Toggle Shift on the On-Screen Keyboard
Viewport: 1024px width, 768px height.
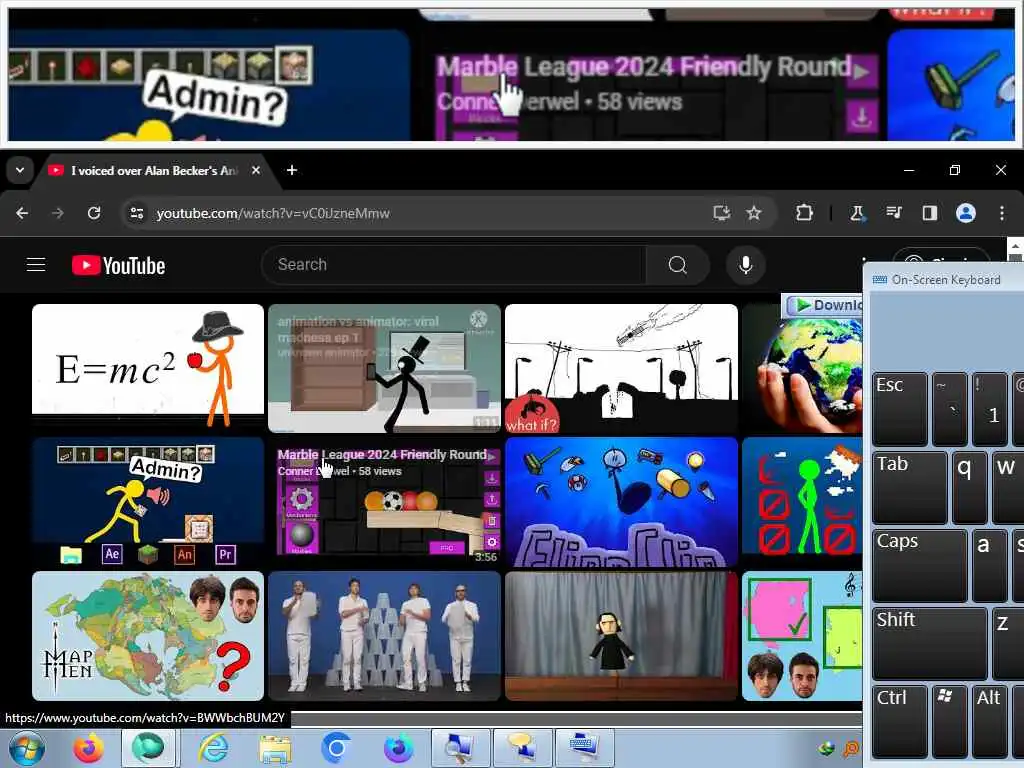click(930, 643)
